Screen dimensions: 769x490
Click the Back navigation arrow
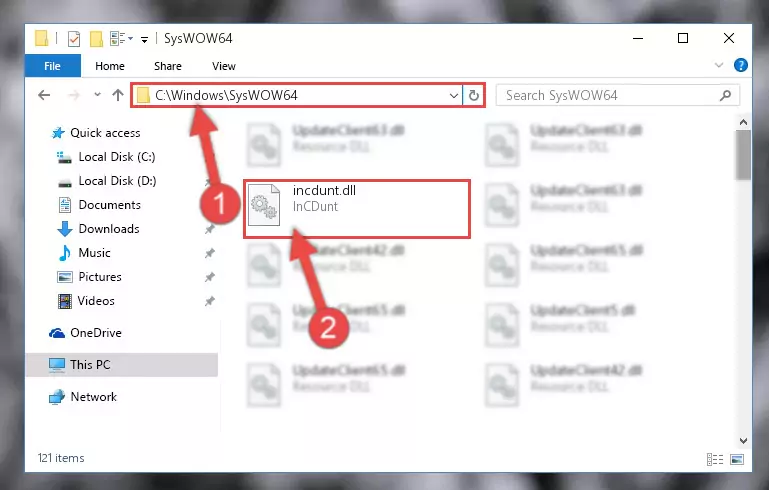coord(44,95)
